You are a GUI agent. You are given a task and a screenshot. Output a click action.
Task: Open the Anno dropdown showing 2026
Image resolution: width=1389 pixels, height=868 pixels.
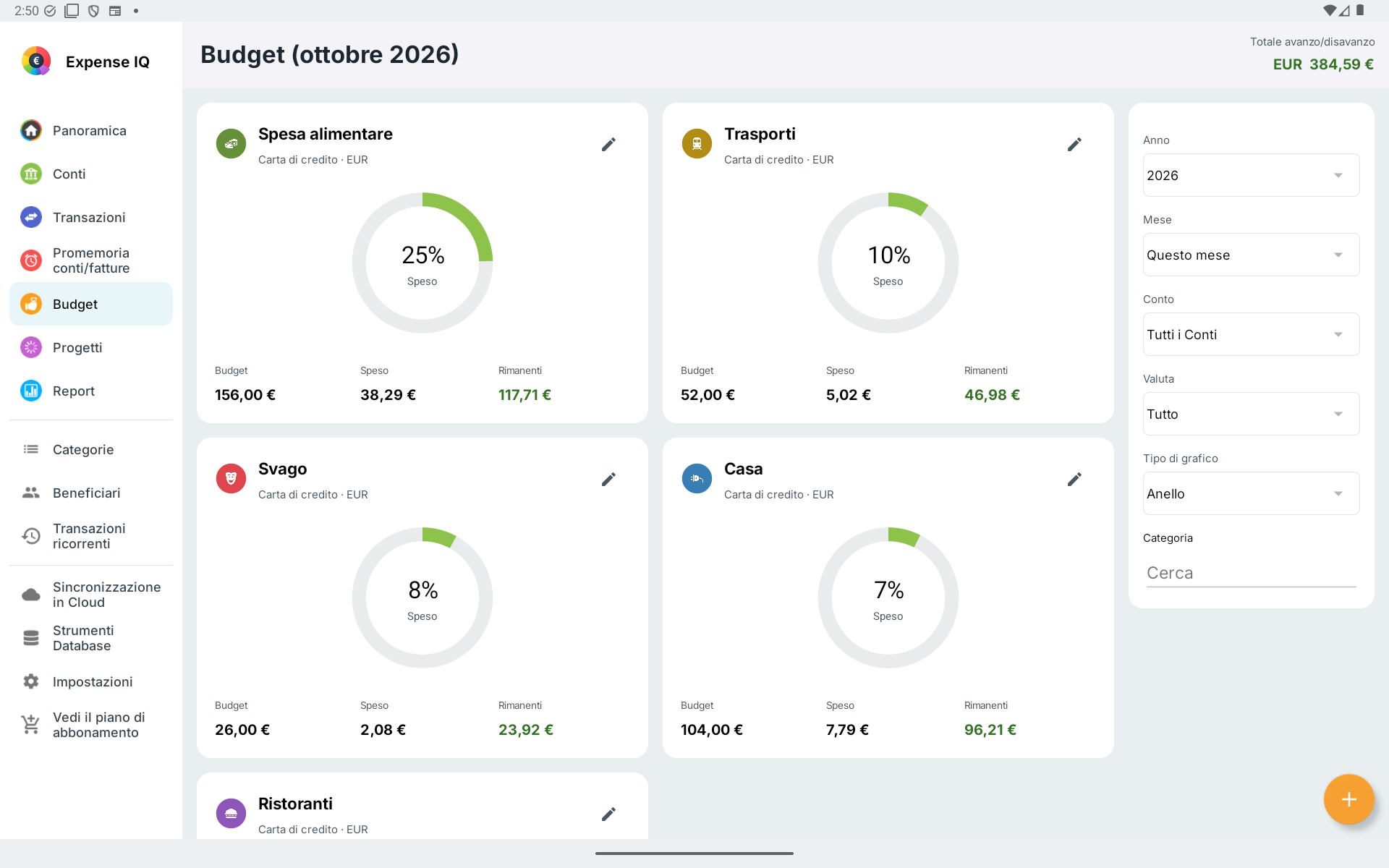1251,175
